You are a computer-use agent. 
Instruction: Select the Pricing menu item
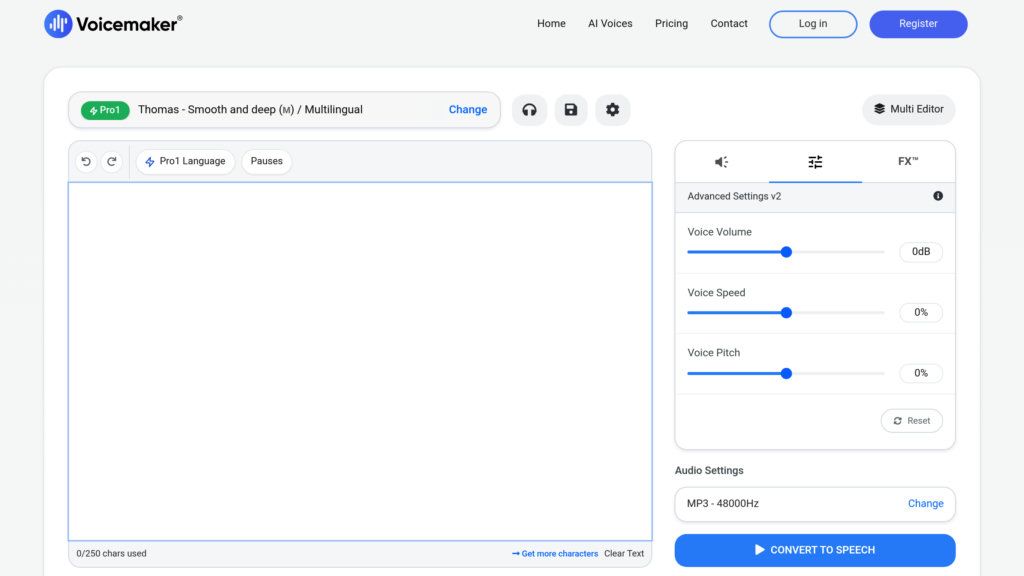tap(671, 23)
